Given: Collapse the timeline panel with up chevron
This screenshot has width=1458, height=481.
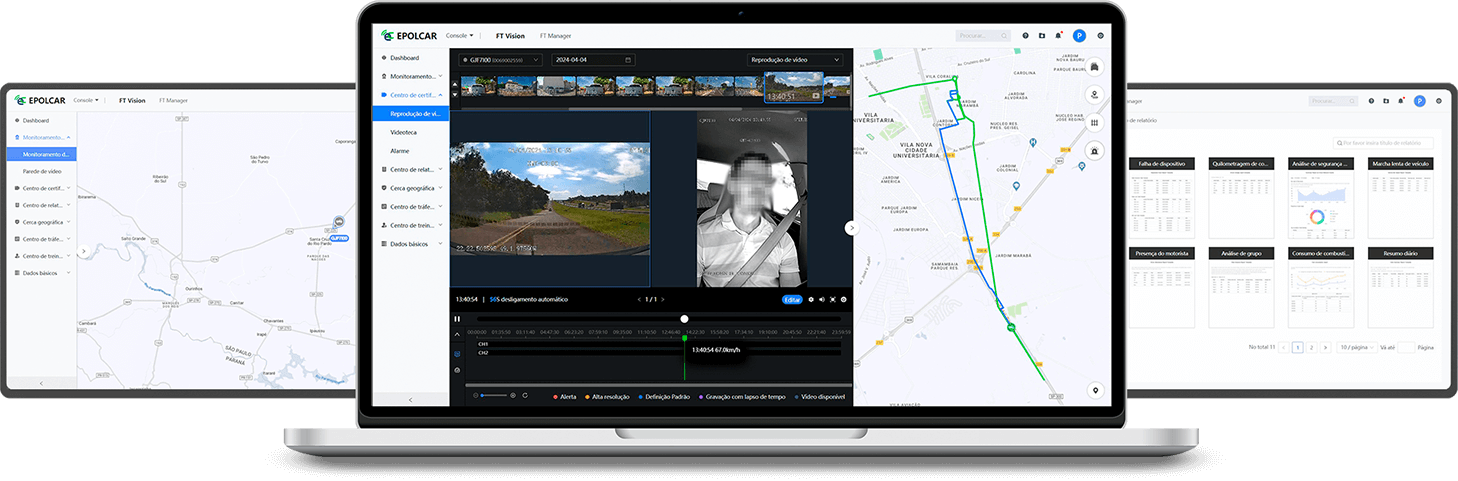Looking at the screenshot, I should [458, 334].
